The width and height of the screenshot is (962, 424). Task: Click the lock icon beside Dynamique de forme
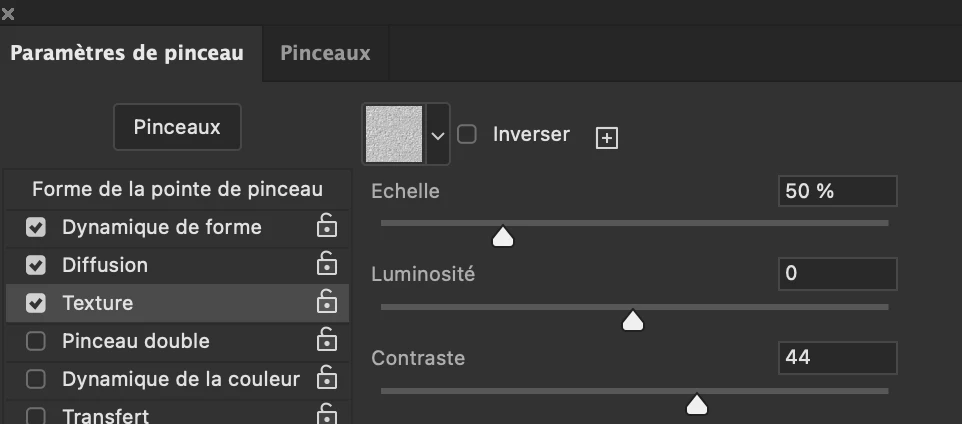326,227
